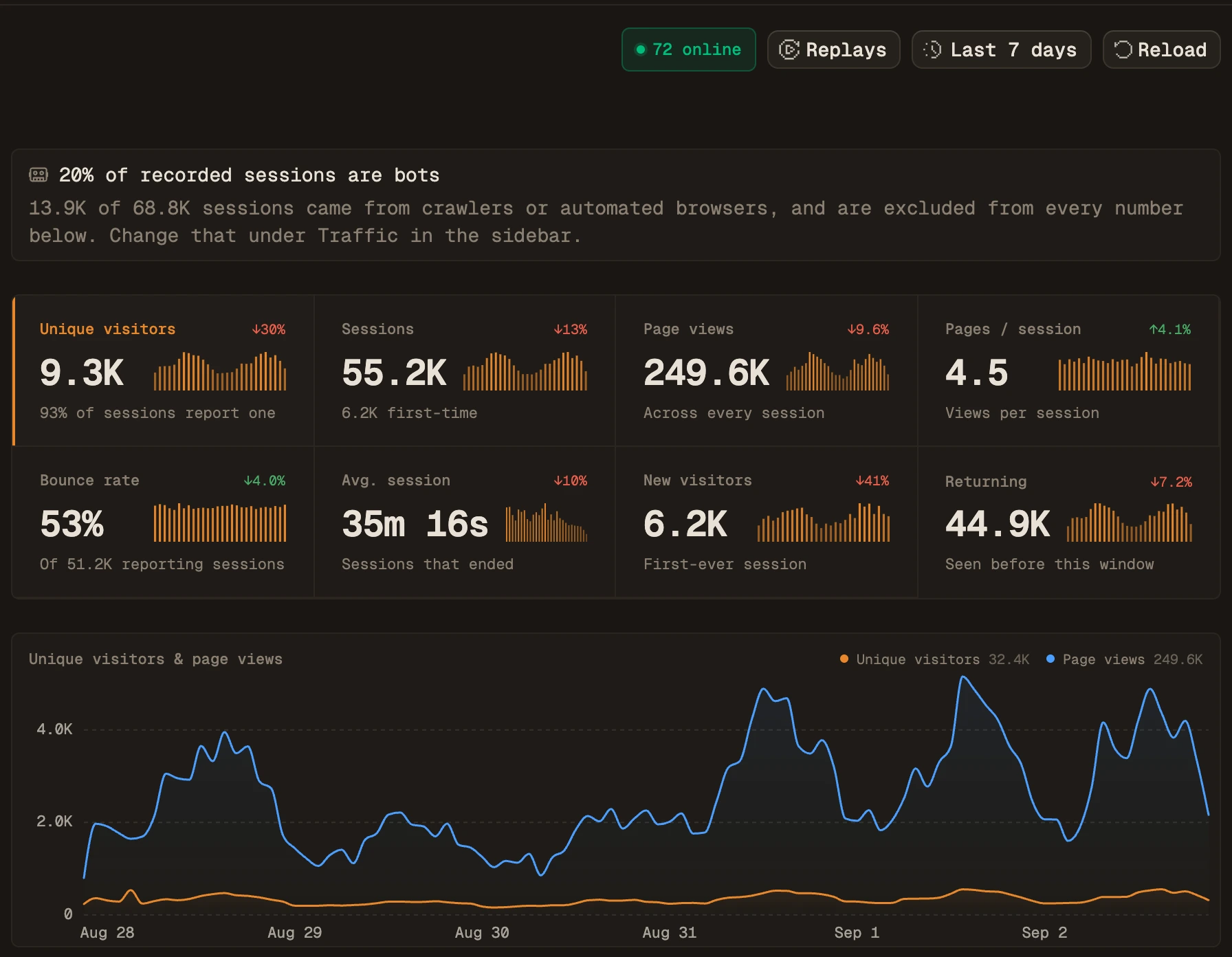Select the Returning metric card
The height and width of the screenshot is (957, 1232).
click(1069, 522)
